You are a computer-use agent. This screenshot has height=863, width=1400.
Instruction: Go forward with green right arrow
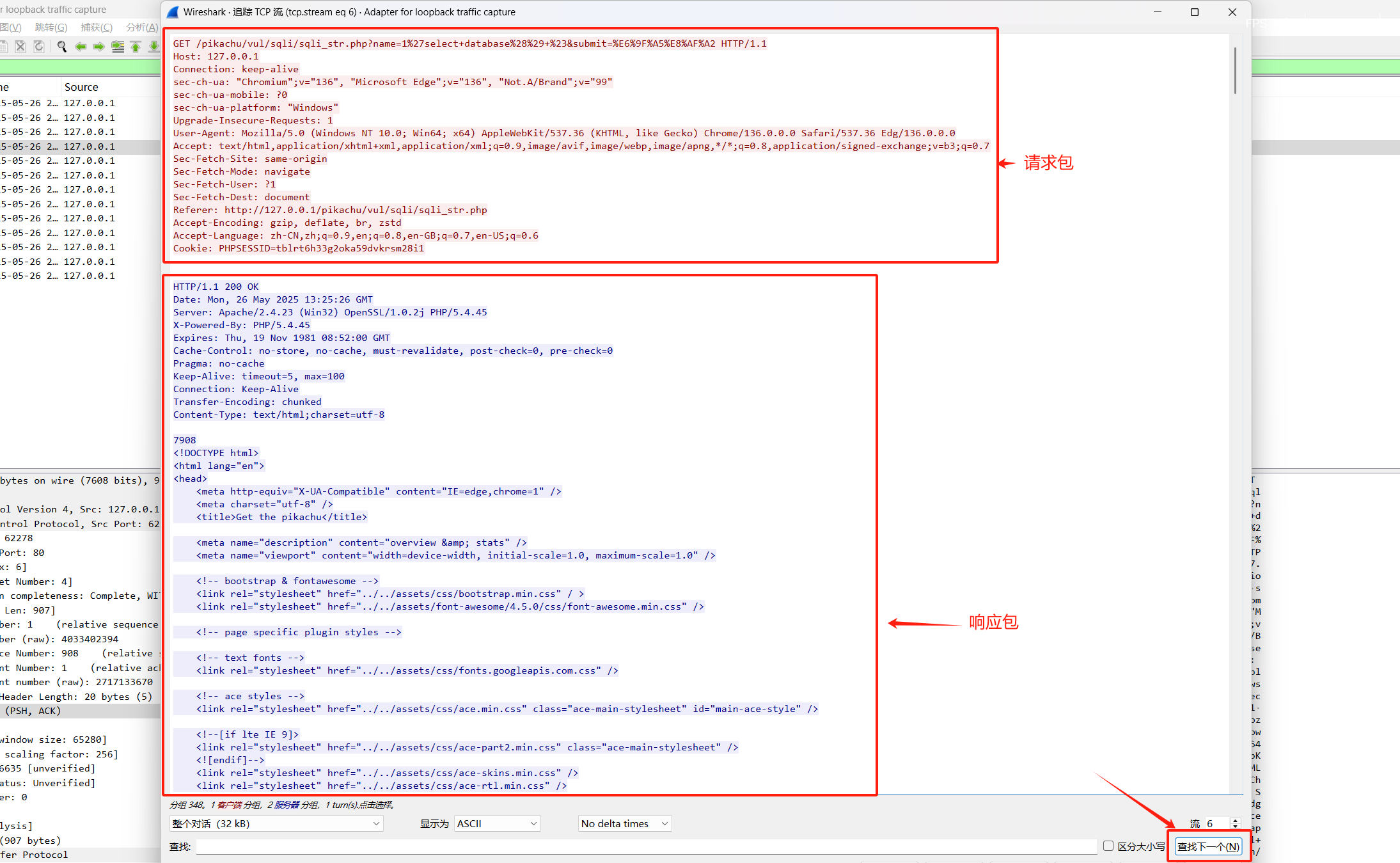click(98, 46)
